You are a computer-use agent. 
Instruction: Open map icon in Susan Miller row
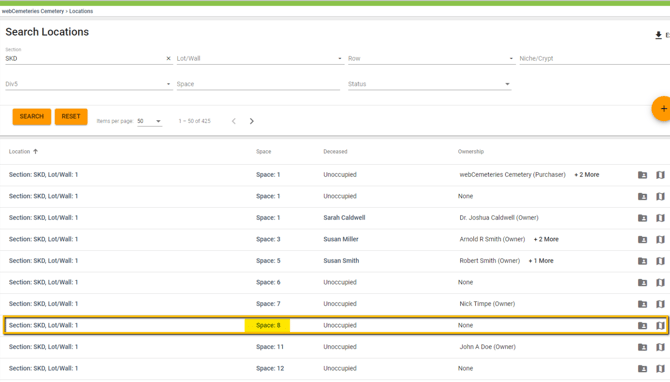coord(660,239)
